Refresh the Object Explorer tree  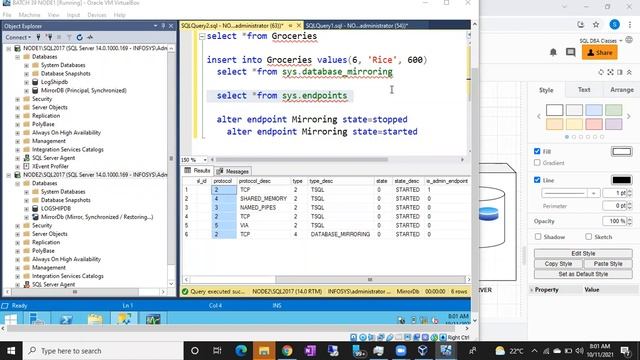(80, 37)
